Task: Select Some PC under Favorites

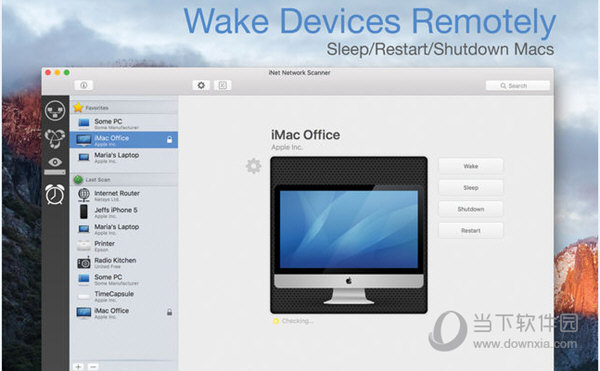Action: 124,124
